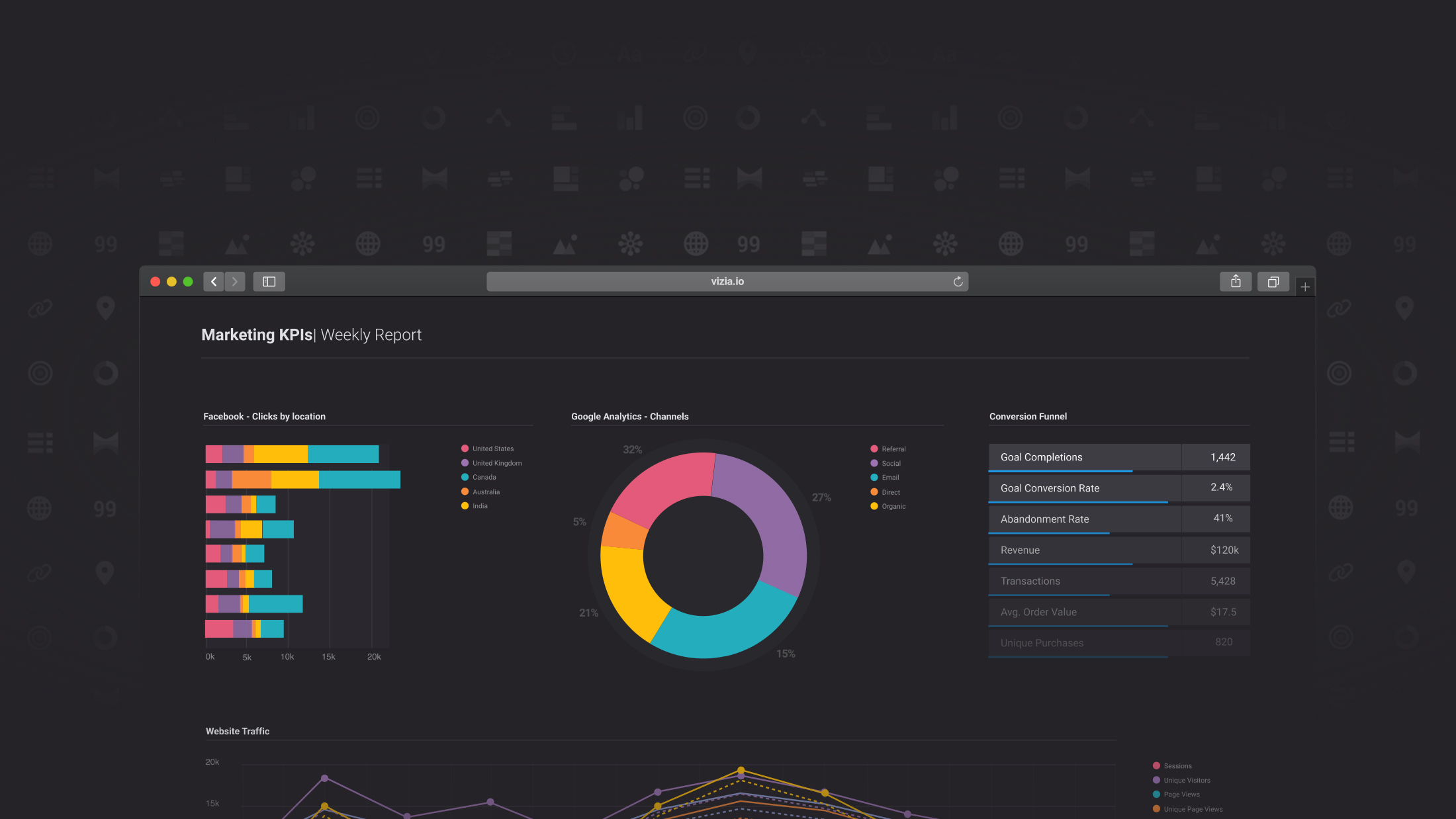Click the Marketing KPIs heading
This screenshot has height=819, width=1456.
coord(257,335)
